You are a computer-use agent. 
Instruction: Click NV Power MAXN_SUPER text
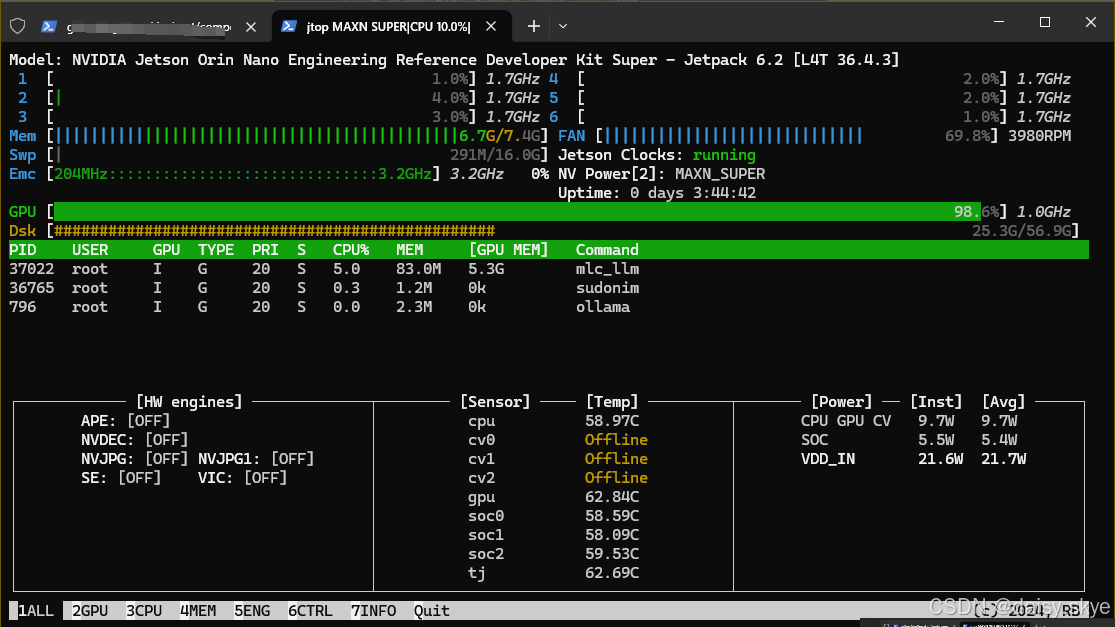click(x=720, y=174)
